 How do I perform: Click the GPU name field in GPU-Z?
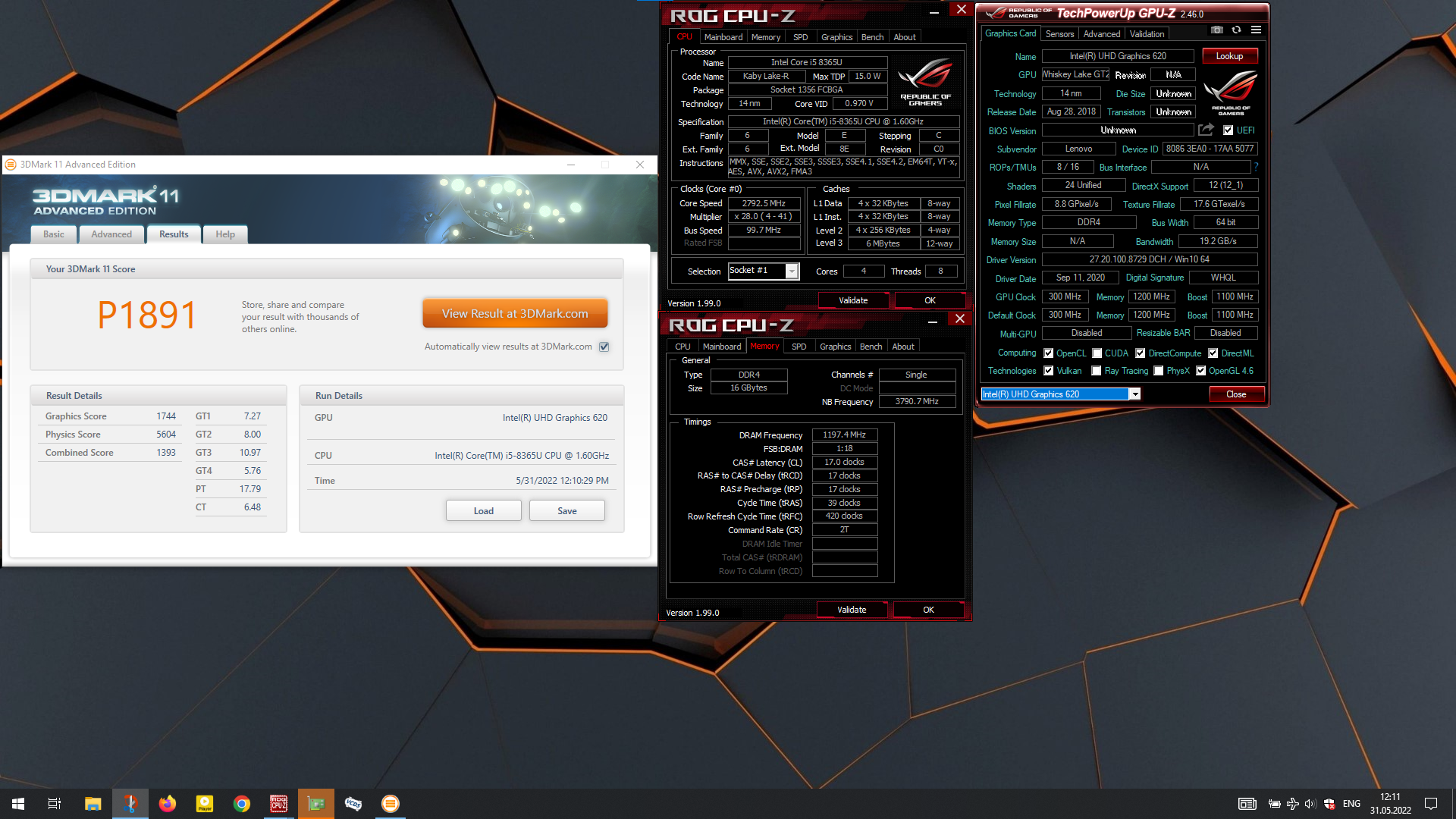tap(1118, 56)
